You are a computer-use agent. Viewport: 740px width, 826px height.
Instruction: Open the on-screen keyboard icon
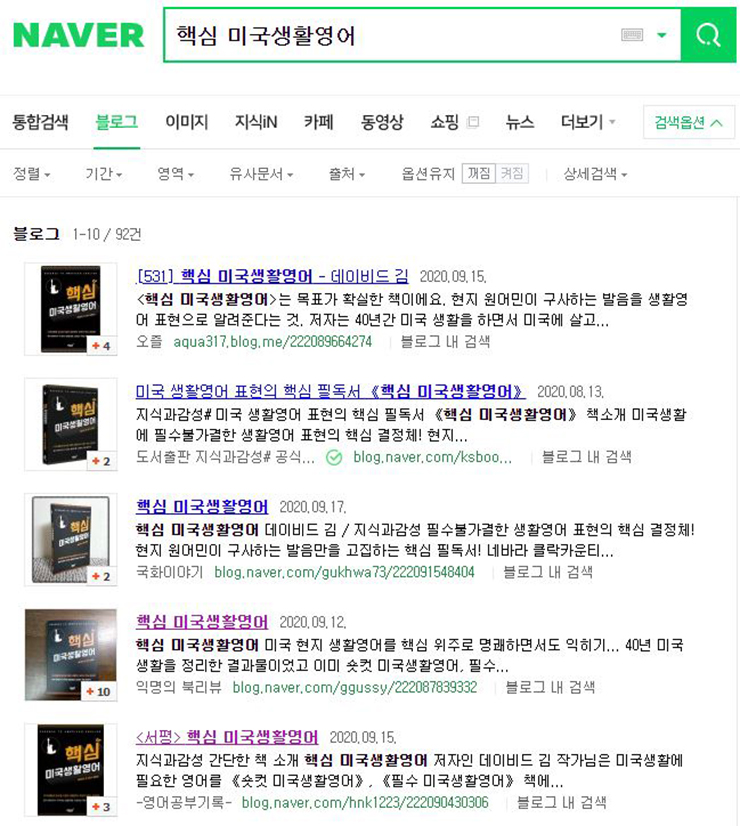pyautogui.click(x=632, y=35)
